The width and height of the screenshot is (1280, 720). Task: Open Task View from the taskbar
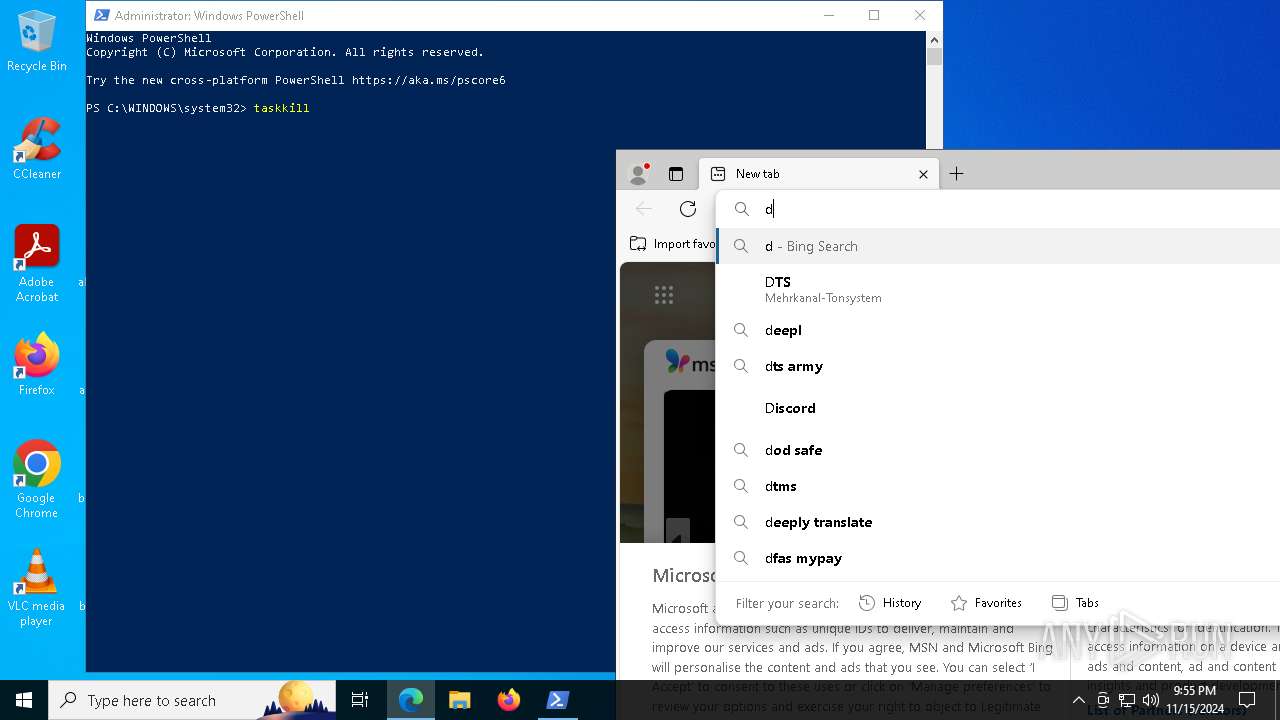coord(360,700)
